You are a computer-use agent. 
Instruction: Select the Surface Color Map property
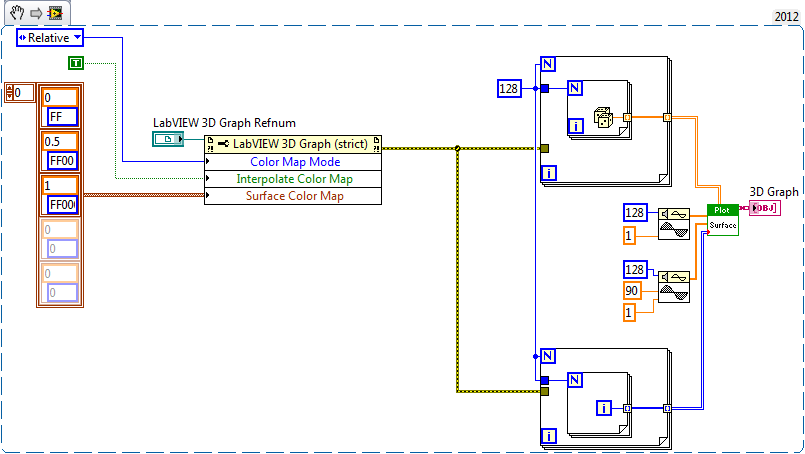[x=294, y=196]
